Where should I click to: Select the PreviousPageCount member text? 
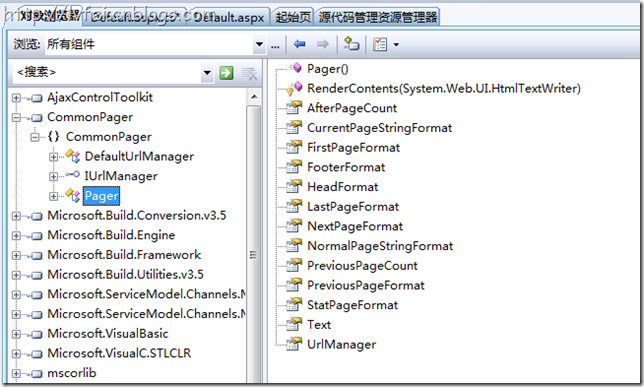pos(362,266)
